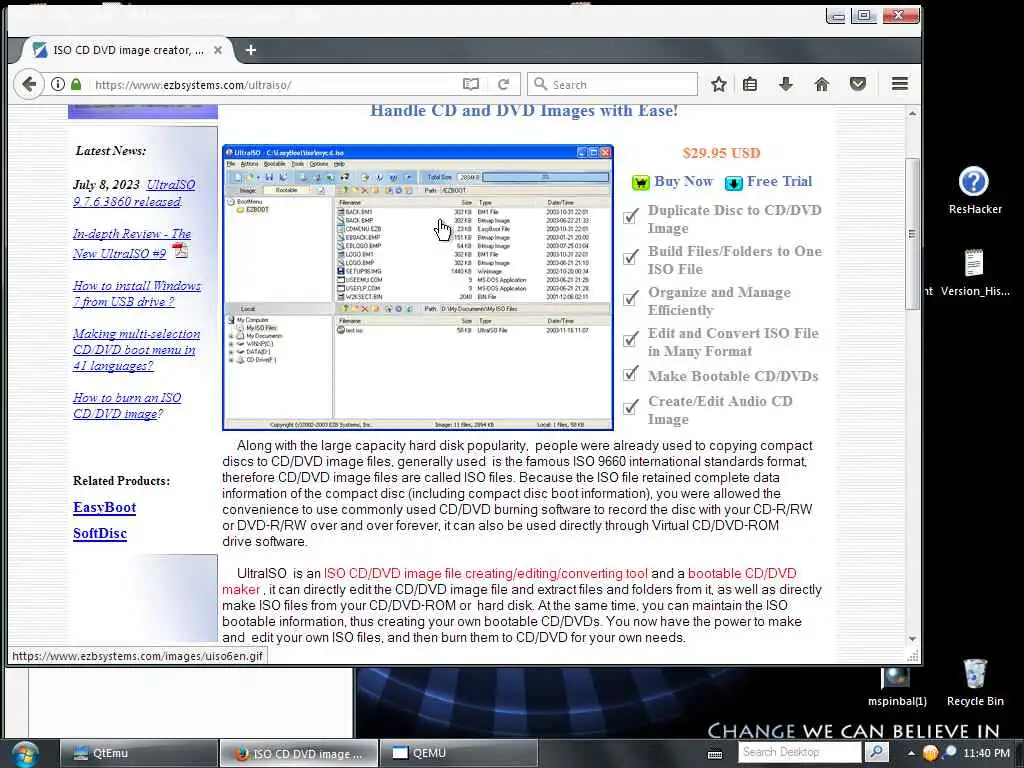Viewport: 1024px width, 768px height.
Task: Show bookmarks list icon
Action: tap(750, 84)
